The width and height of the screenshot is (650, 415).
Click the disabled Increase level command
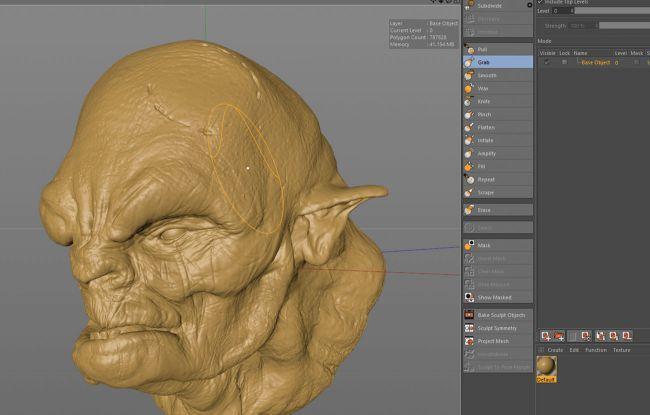(x=497, y=32)
